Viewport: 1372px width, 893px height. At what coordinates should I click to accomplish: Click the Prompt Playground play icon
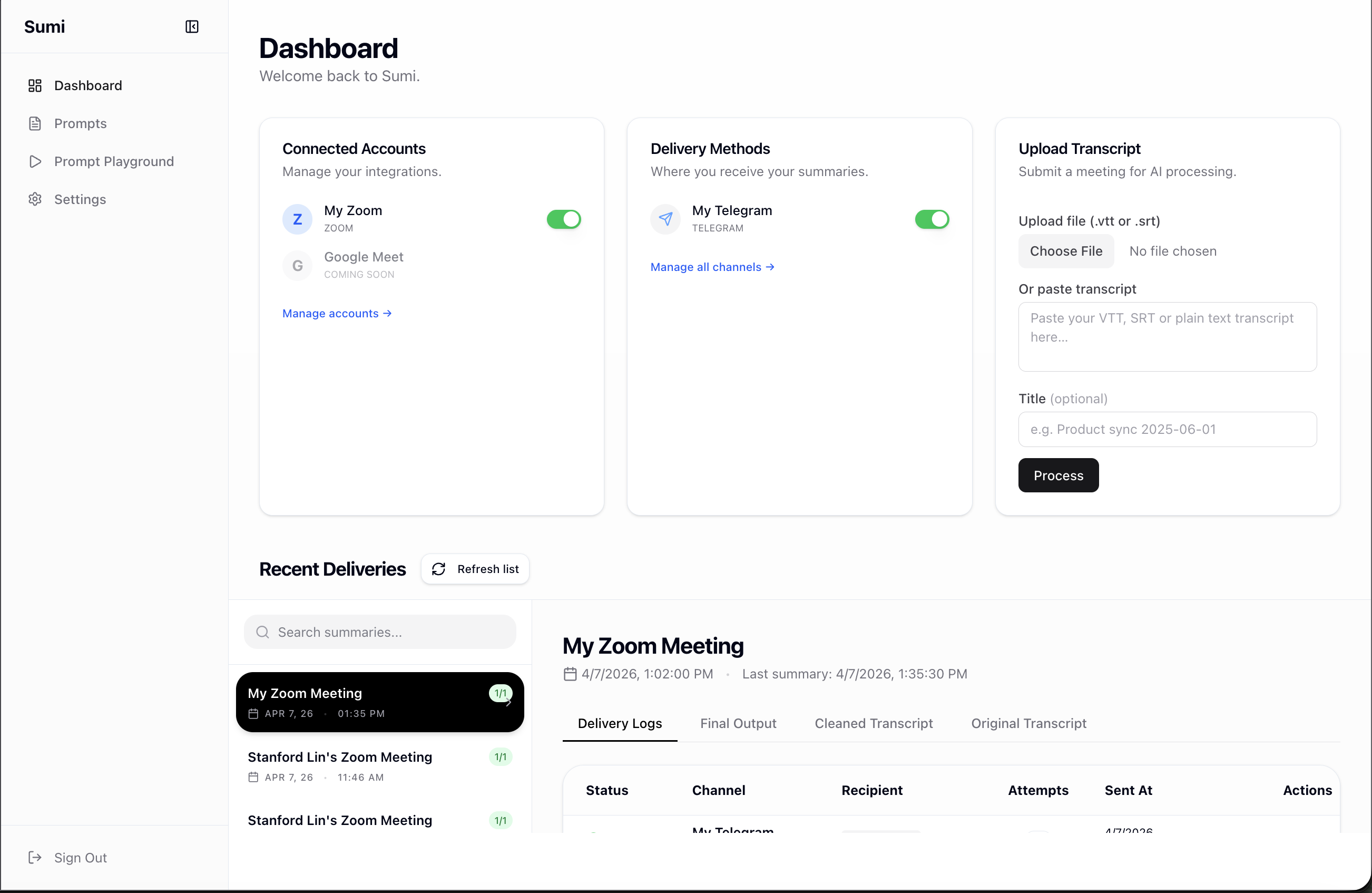tap(35, 161)
